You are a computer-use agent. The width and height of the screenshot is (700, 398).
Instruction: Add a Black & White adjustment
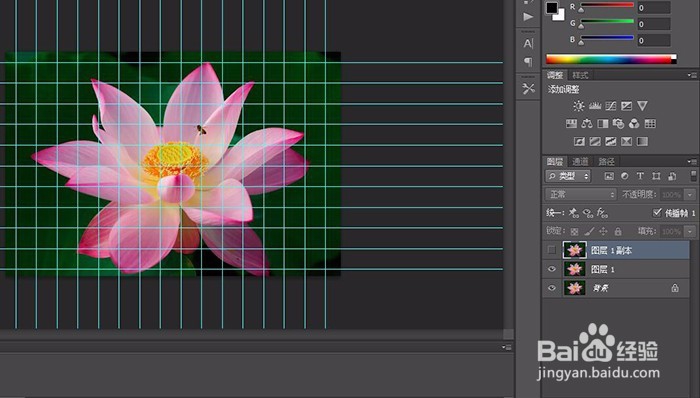603,124
